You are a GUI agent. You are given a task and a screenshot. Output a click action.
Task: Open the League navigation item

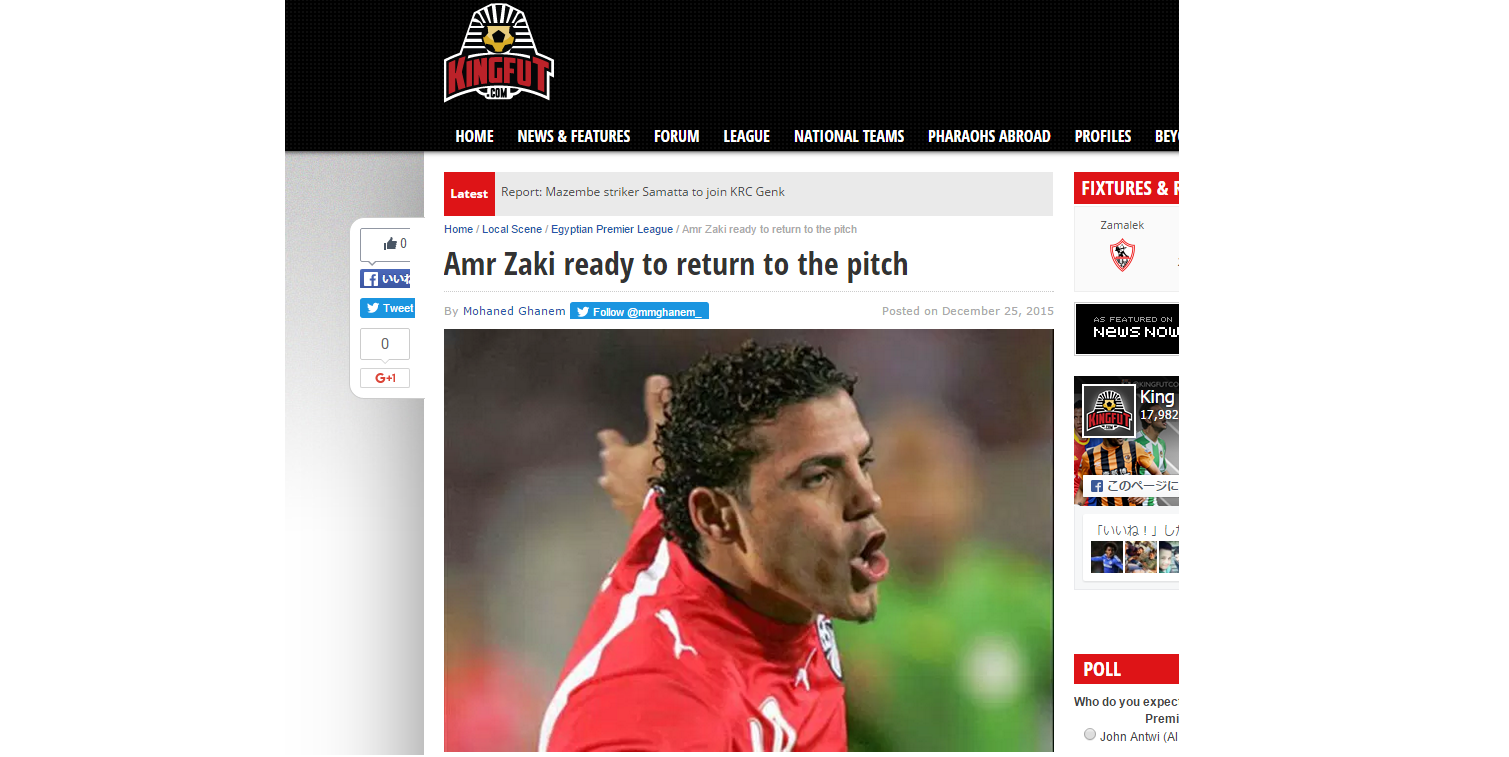click(x=746, y=136)
